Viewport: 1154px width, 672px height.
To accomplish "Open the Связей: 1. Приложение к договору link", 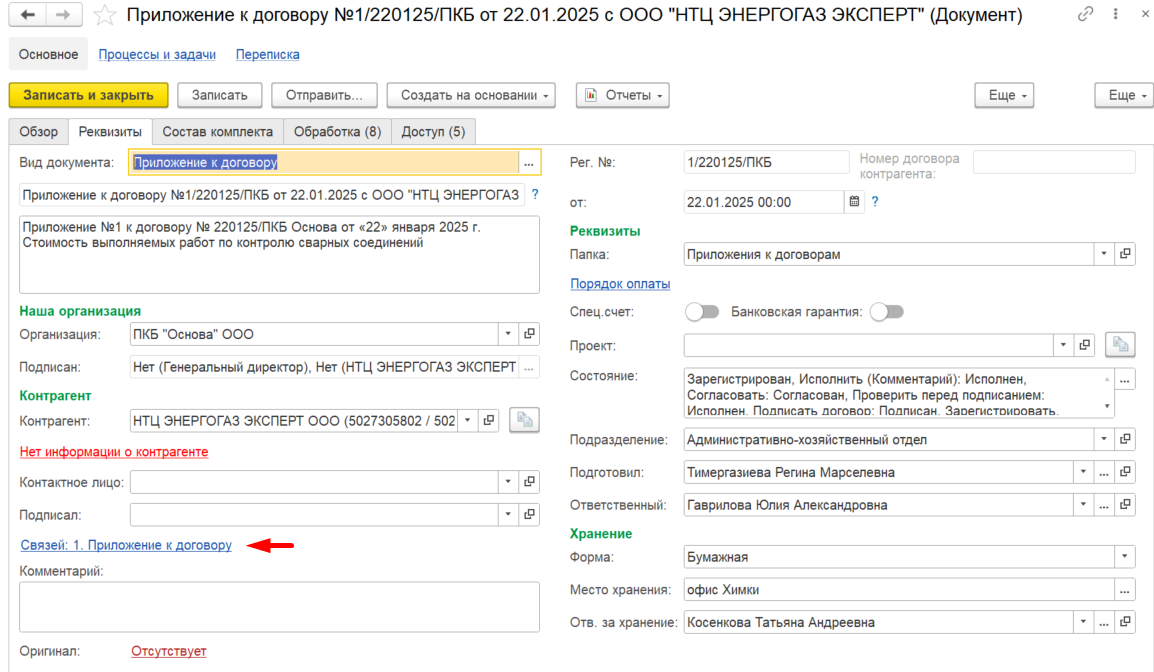I will tap(126, 545).
